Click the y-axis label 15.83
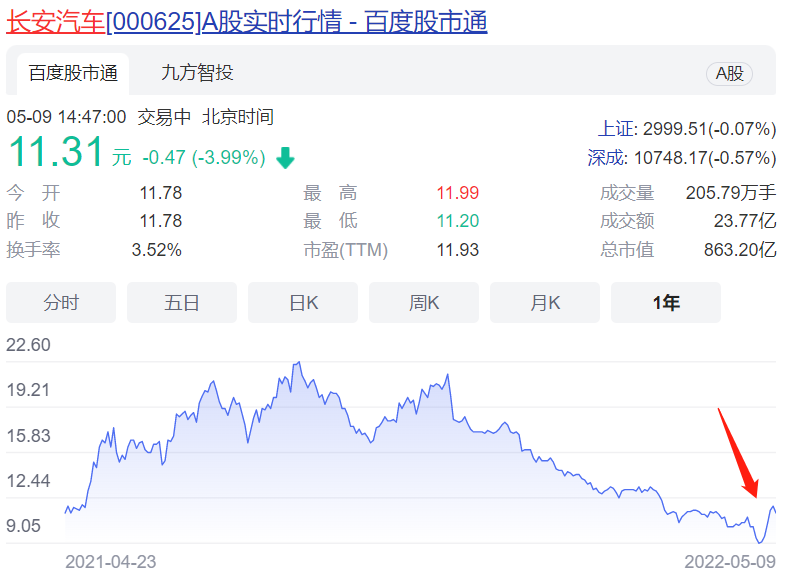 [28, 436]
